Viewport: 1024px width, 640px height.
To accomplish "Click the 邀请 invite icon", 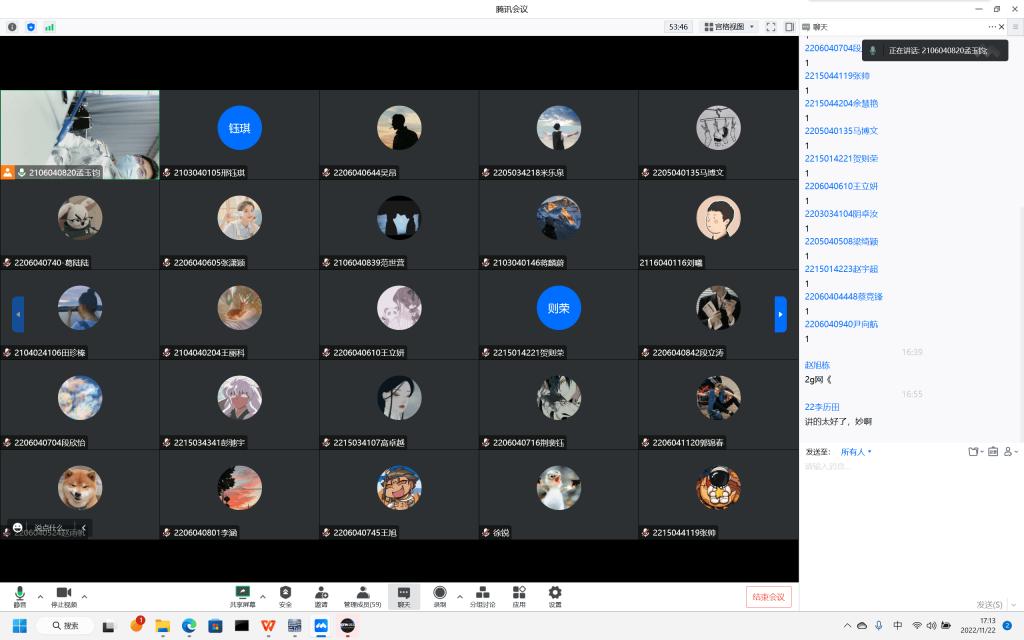I will tap(321, 596).
